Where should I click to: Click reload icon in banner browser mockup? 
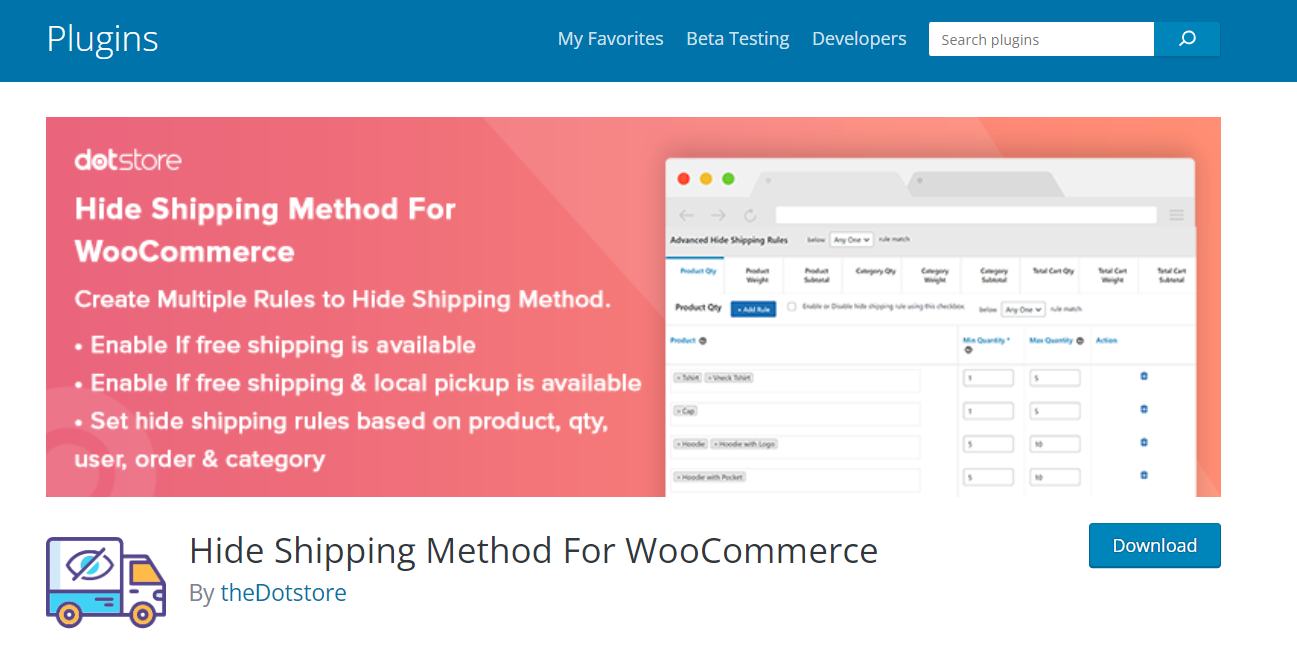(x=750, y=215)
